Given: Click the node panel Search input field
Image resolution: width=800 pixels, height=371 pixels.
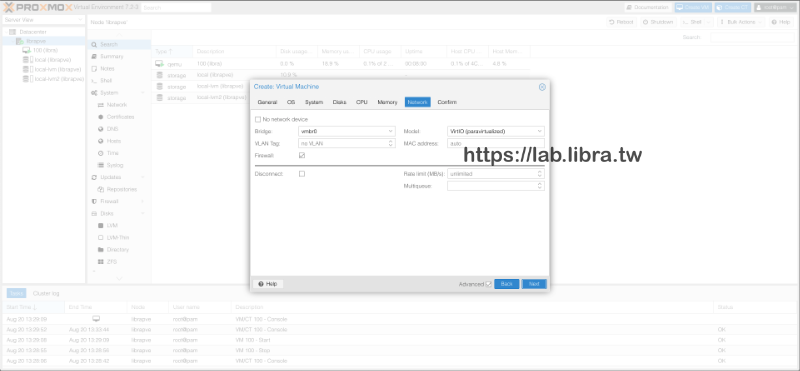Looking at the screenshot, I should (754, 37).
